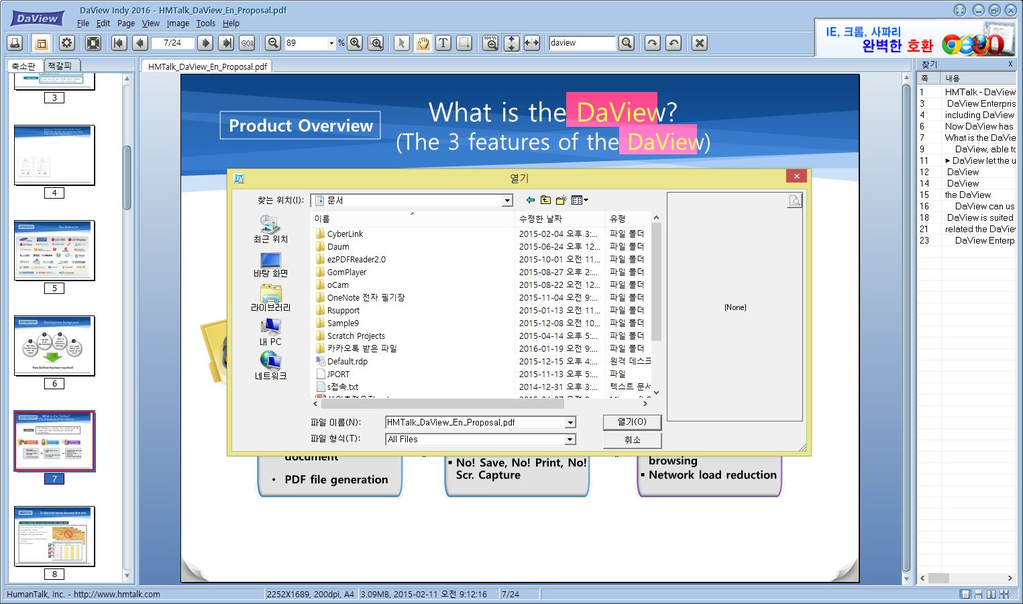Select page 8 thumbnail in the side panel
Viewport: 1023px width, 604px height.
point(55,536)
